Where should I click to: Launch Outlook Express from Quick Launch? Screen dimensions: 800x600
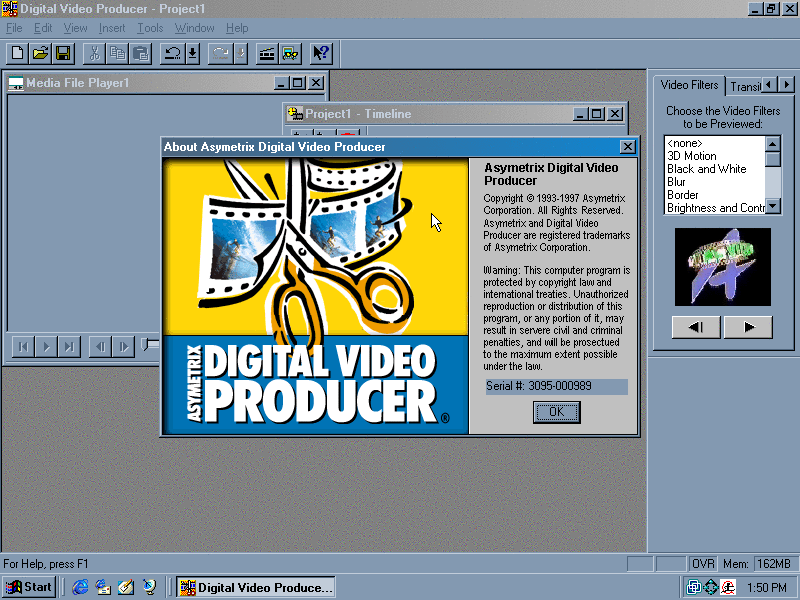[103, 587]
